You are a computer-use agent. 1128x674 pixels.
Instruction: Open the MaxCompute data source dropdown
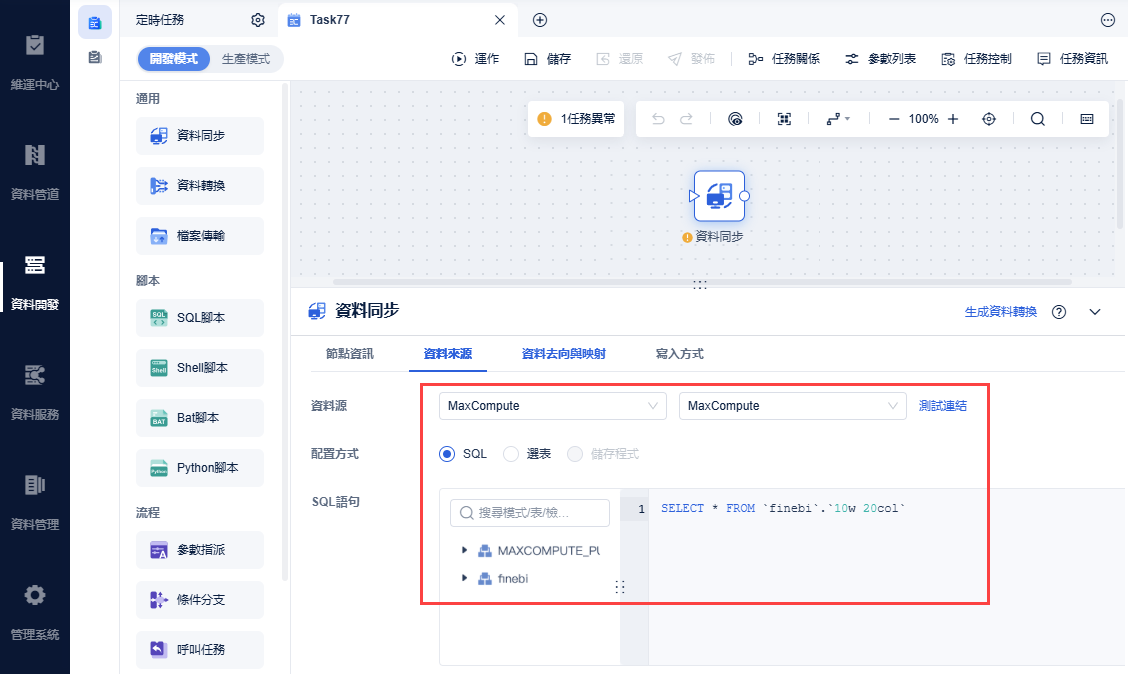pyautogui.click(x=552, y=406)
